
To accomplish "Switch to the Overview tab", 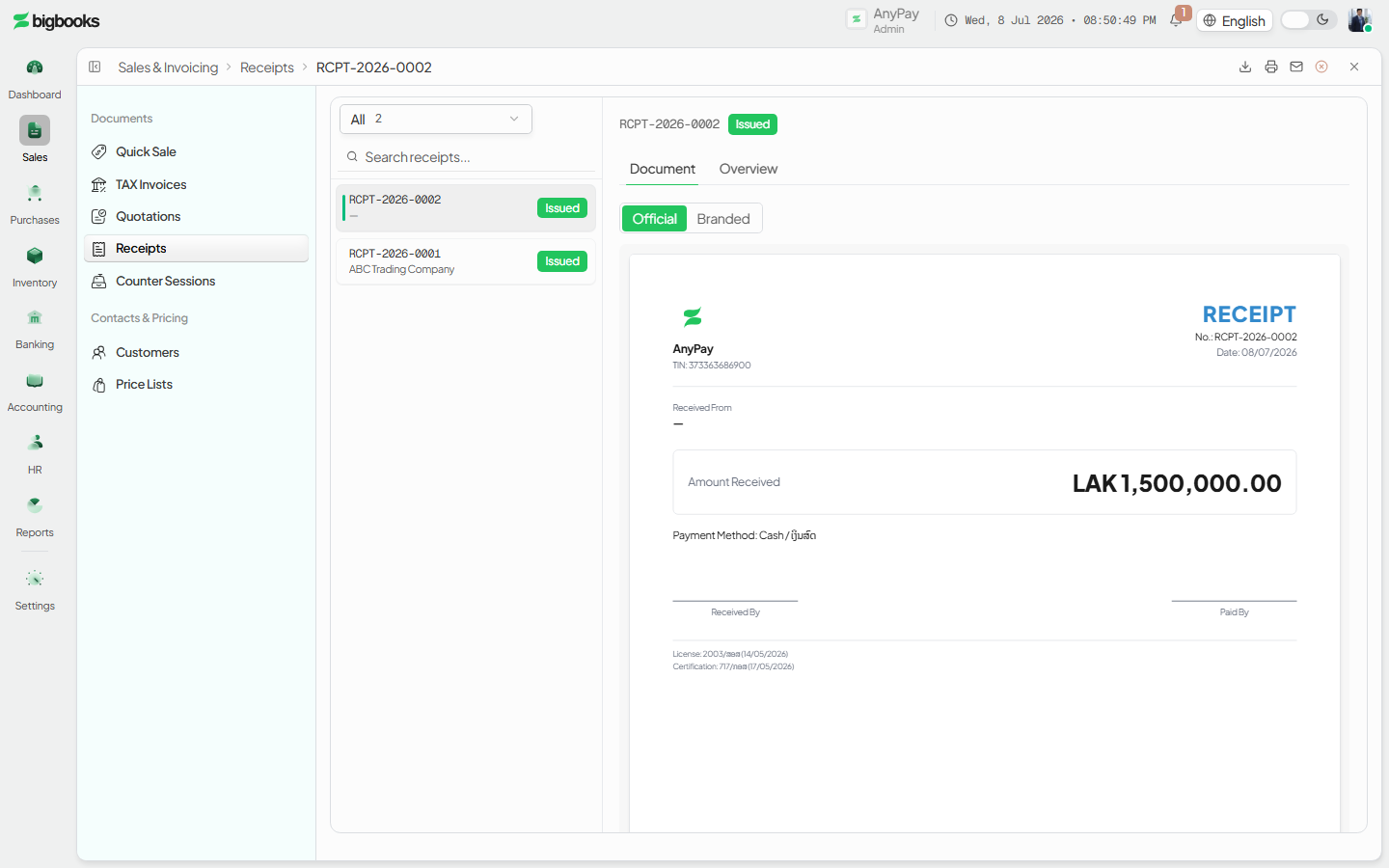I will pos(748,169).
